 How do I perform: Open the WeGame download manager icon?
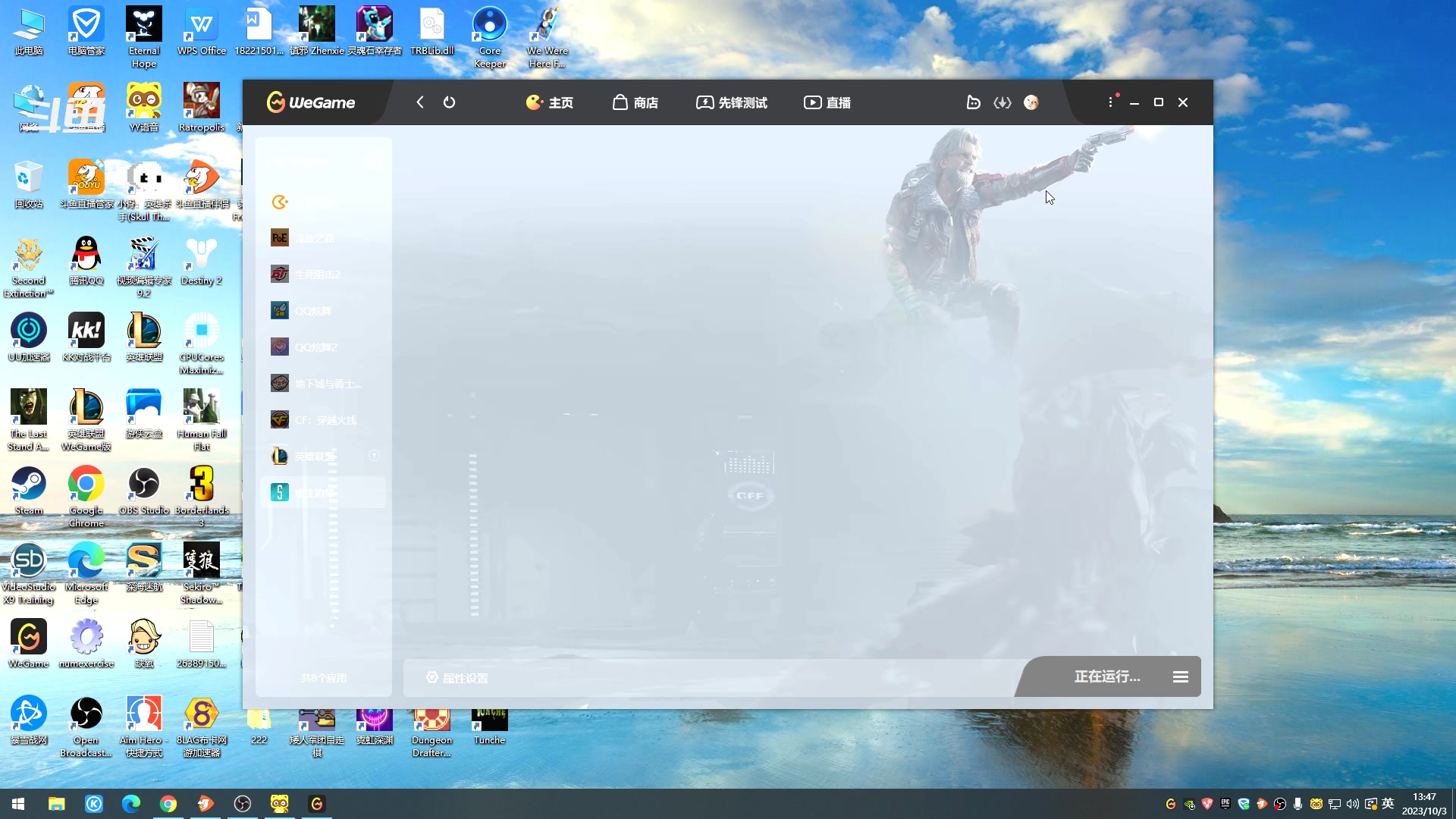pyautogui.click(x=1003, y=102)
